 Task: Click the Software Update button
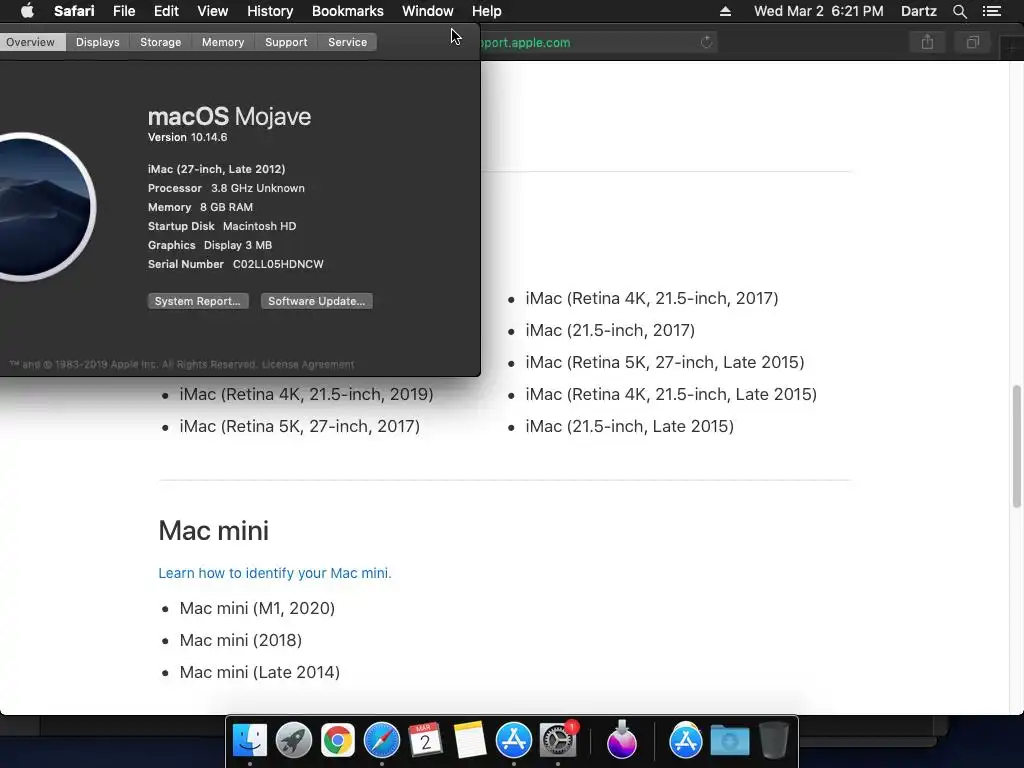click(x=317, y=301)
